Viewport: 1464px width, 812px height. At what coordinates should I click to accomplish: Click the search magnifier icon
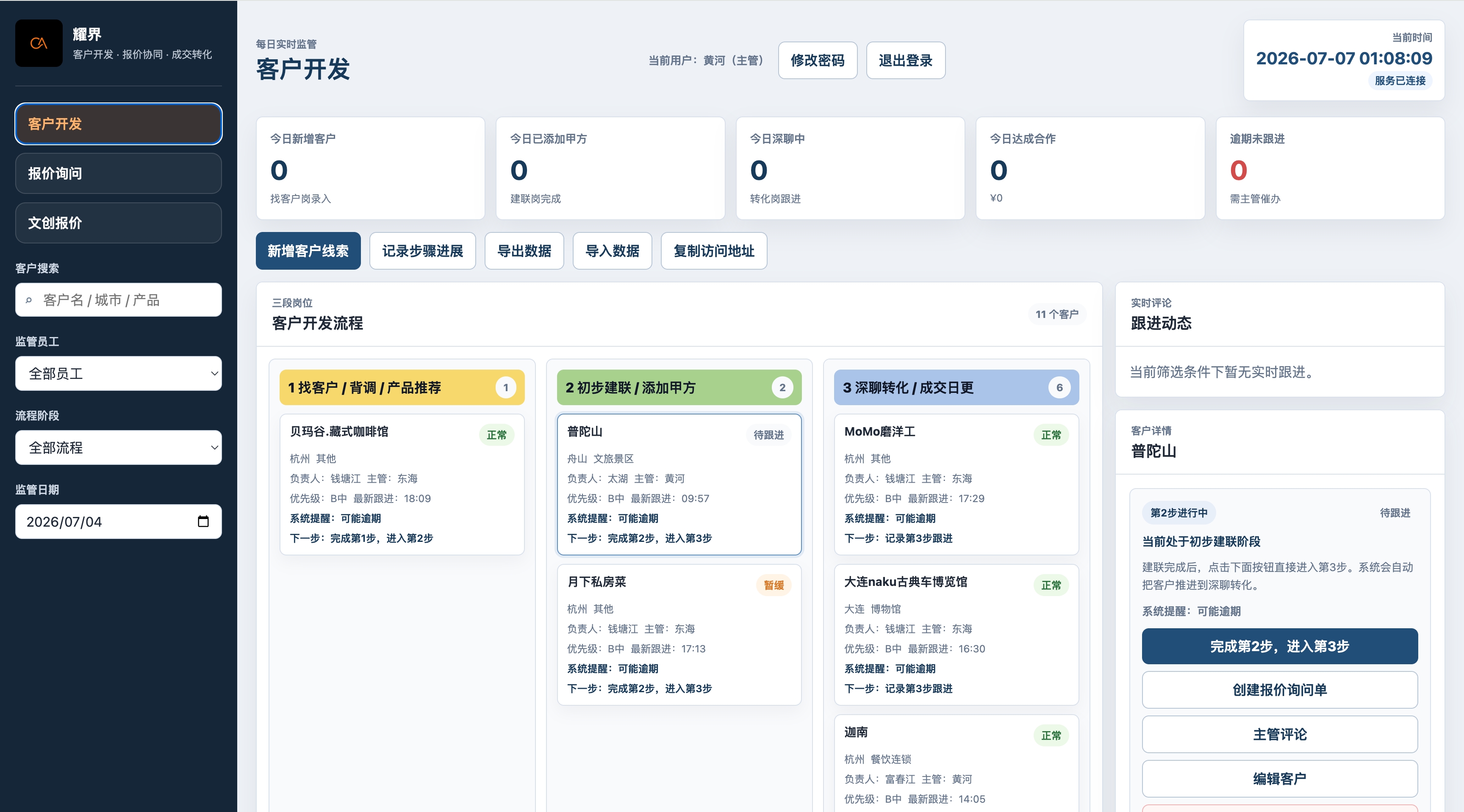click(x=29, y=301)
